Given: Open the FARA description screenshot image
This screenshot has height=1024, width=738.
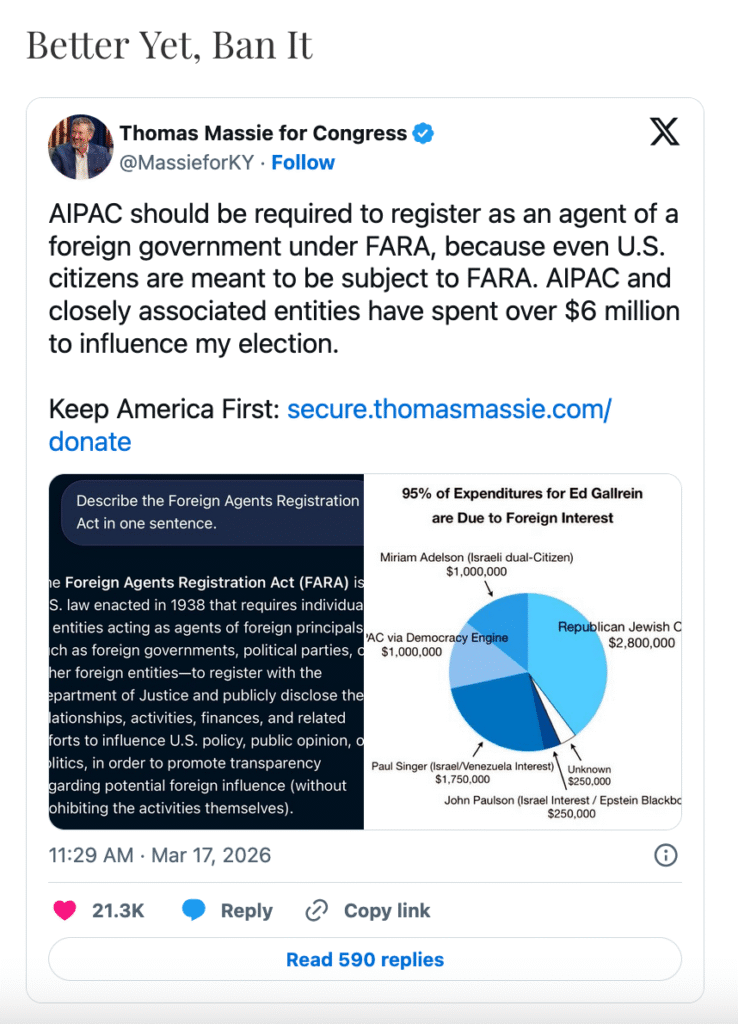Looking at the screenshot, I should tap(206, 651).
